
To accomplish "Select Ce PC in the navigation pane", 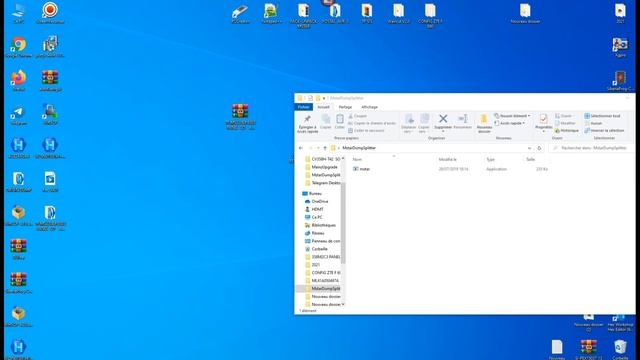I will tap(313, 217).
